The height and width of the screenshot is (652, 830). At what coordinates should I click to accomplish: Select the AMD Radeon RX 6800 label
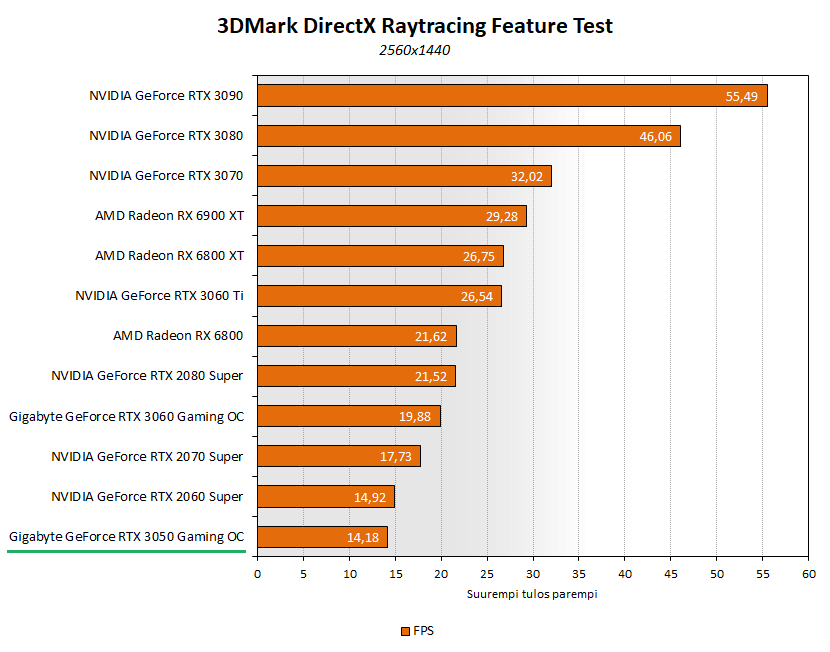click(178, 336)
